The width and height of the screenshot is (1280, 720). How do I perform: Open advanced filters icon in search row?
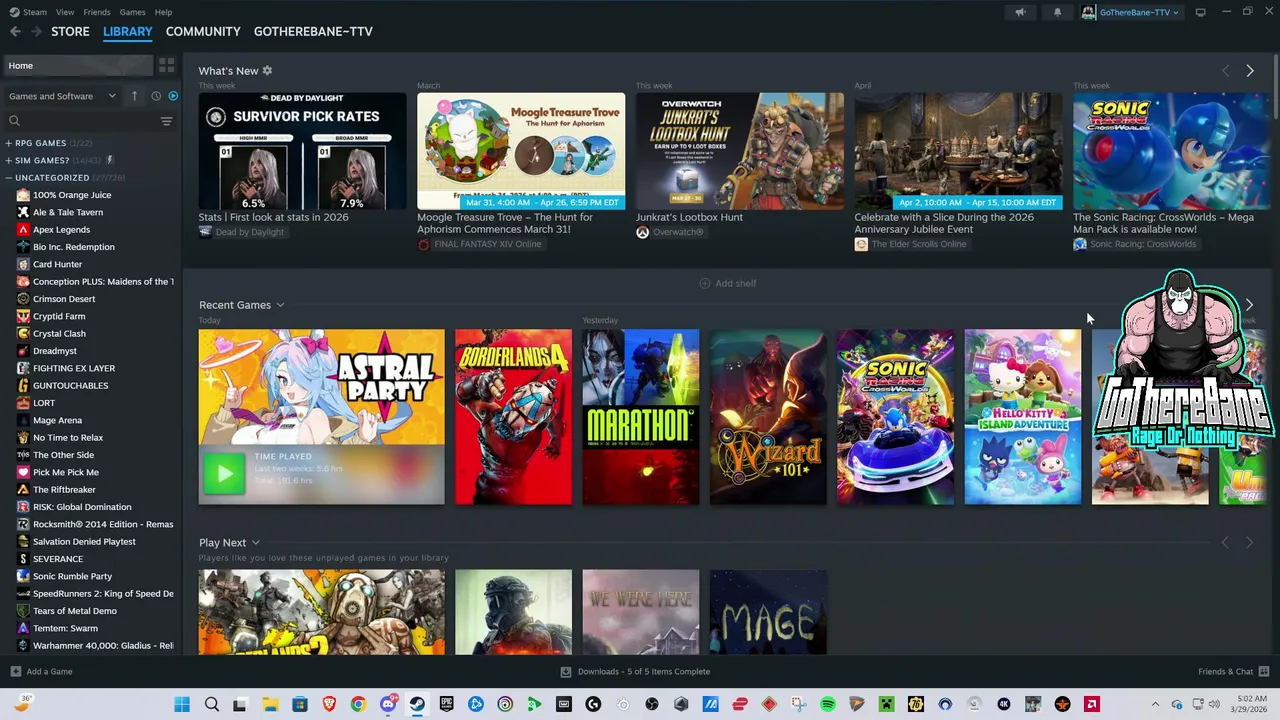coord(166,121)
